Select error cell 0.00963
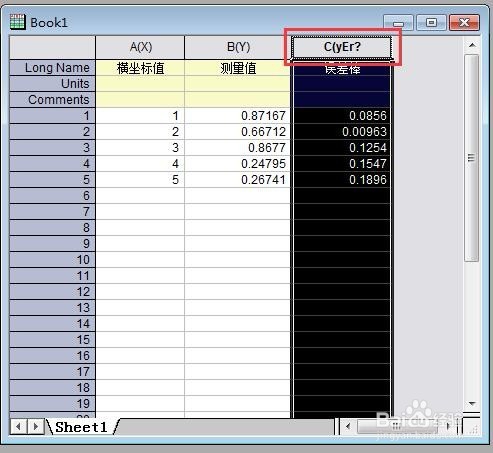The height and width of the screenshot is (453, 493). click(342, 132)
